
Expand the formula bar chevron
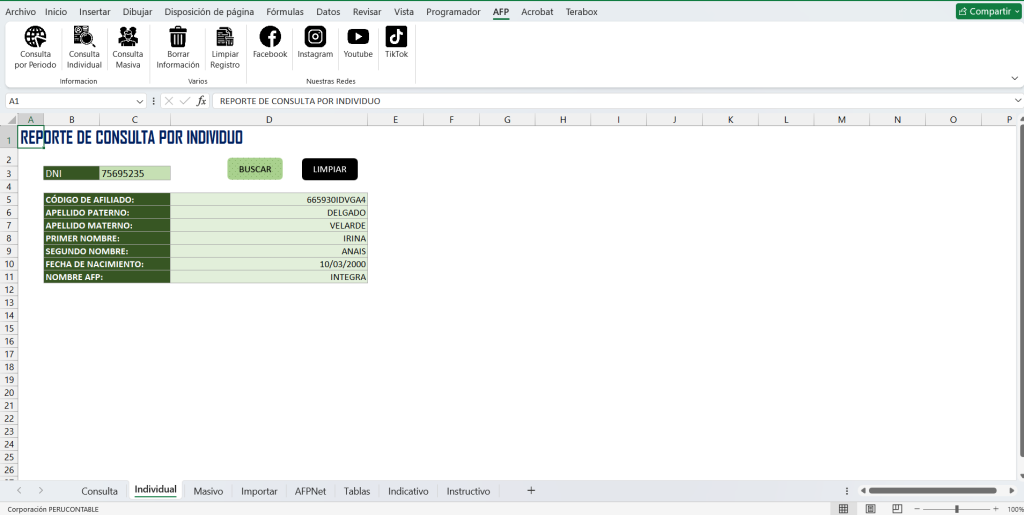coord(1014,101)
